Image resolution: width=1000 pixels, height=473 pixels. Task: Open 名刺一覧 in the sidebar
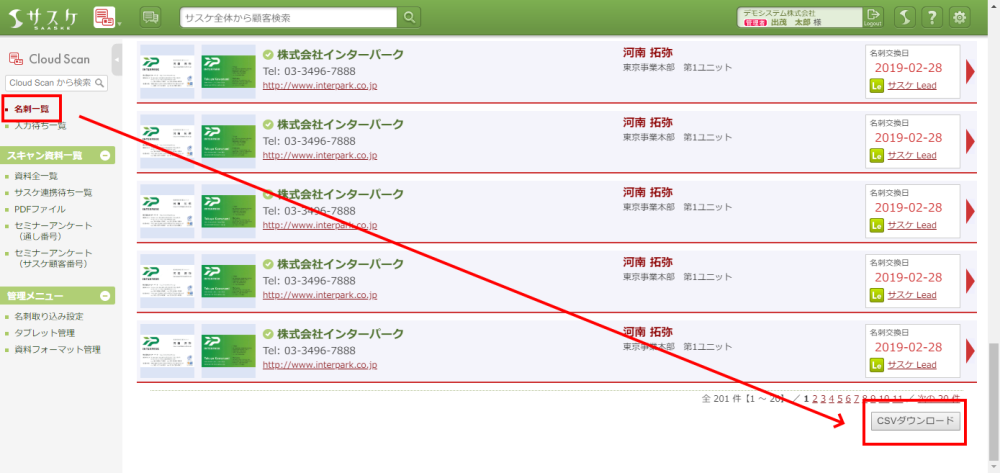31,109
